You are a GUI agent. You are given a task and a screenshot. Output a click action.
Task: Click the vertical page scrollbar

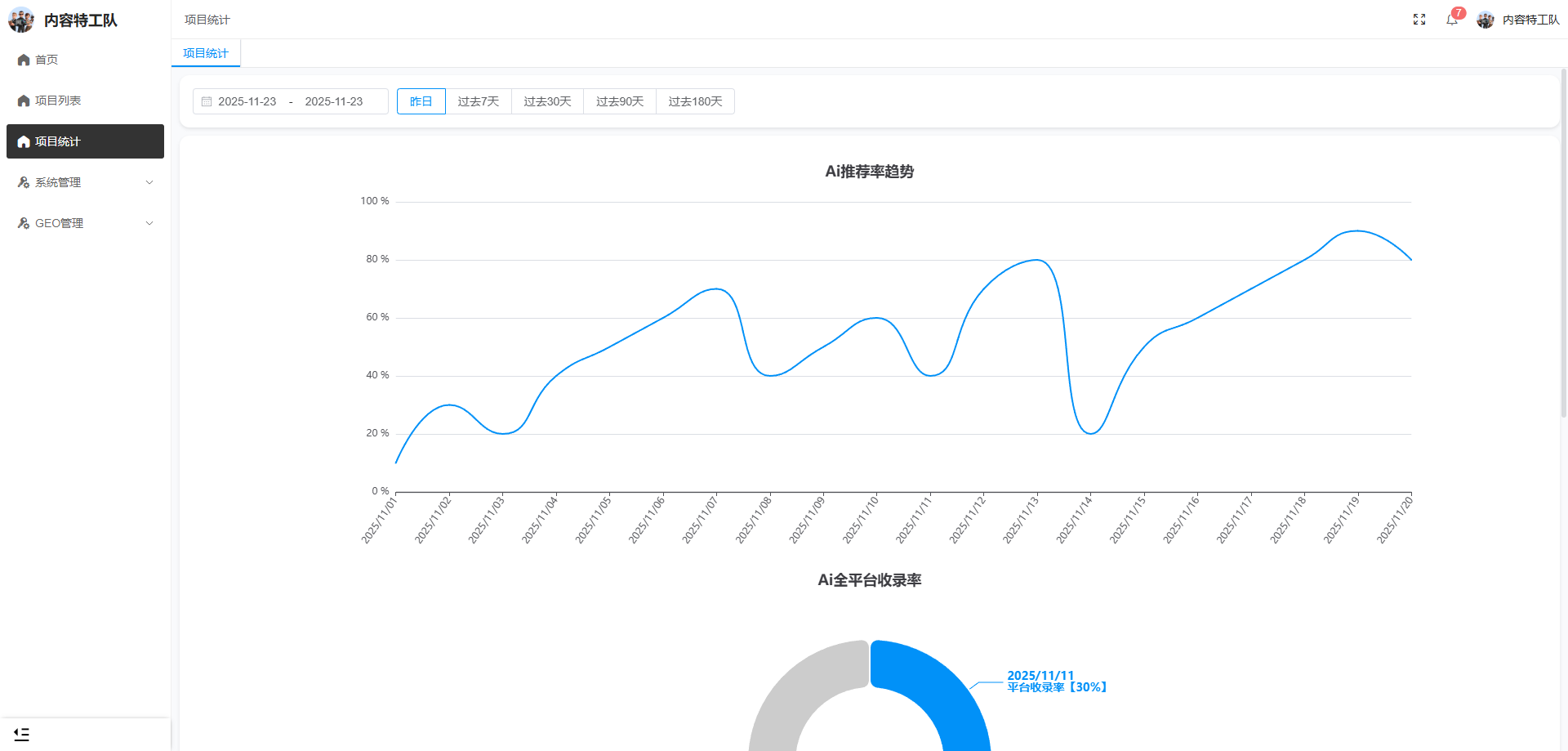(1563, 245)
